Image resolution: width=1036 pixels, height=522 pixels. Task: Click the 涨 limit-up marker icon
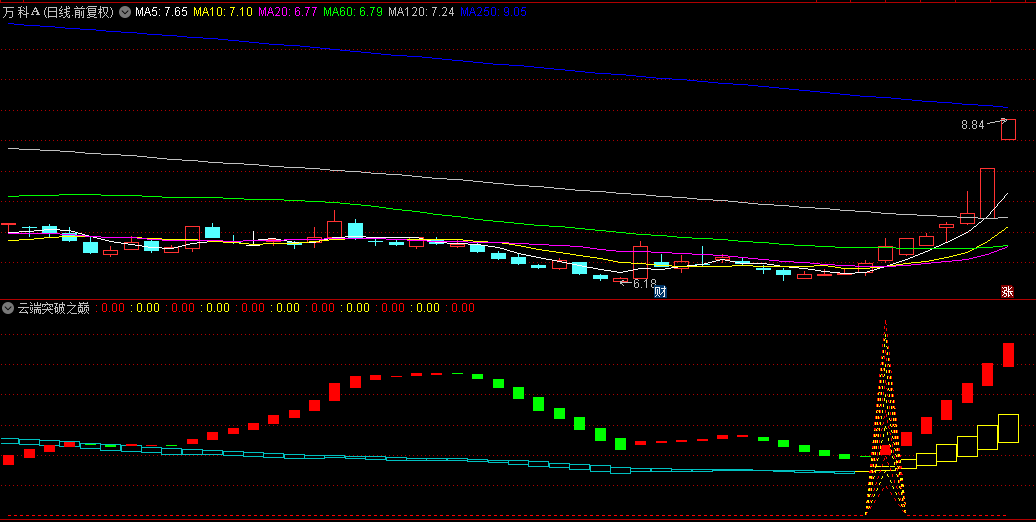pos(1007,291)
